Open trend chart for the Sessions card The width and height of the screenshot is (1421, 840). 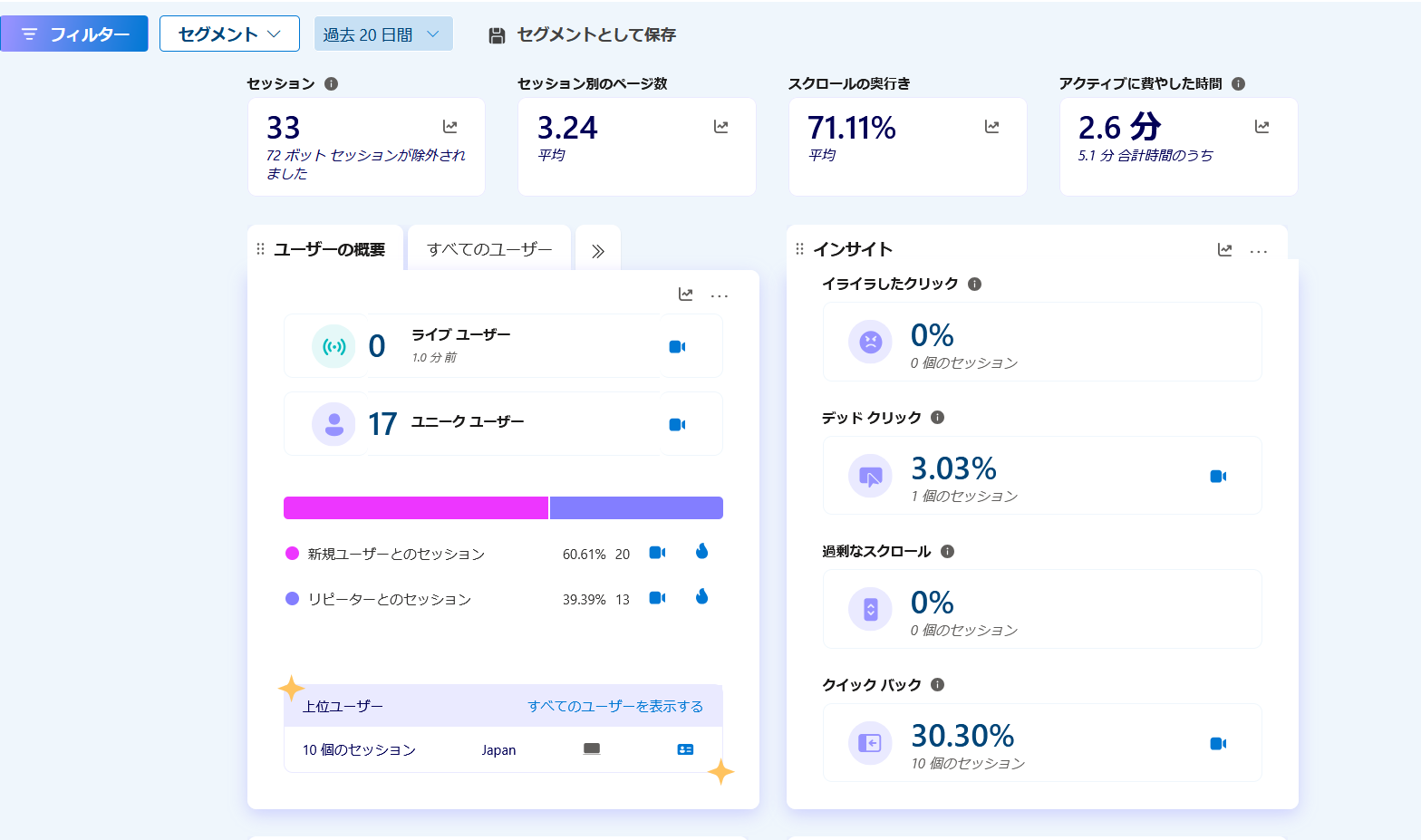(x=449, y=127)
